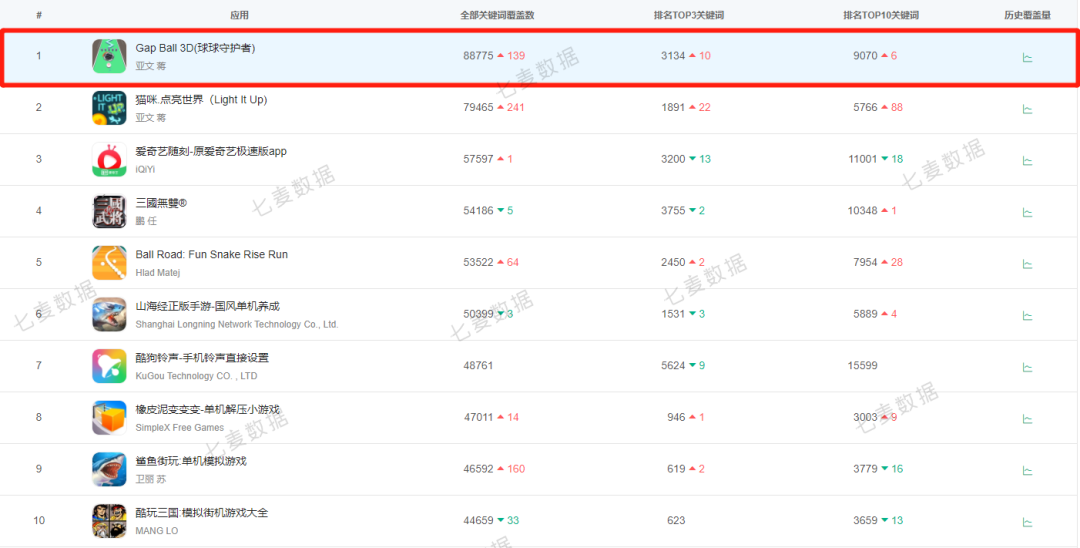Open 酷玩三国:模拟街机游戏大全 title
The height and width of the screenshot is (548, 1080).
click(x=202, y=513)
